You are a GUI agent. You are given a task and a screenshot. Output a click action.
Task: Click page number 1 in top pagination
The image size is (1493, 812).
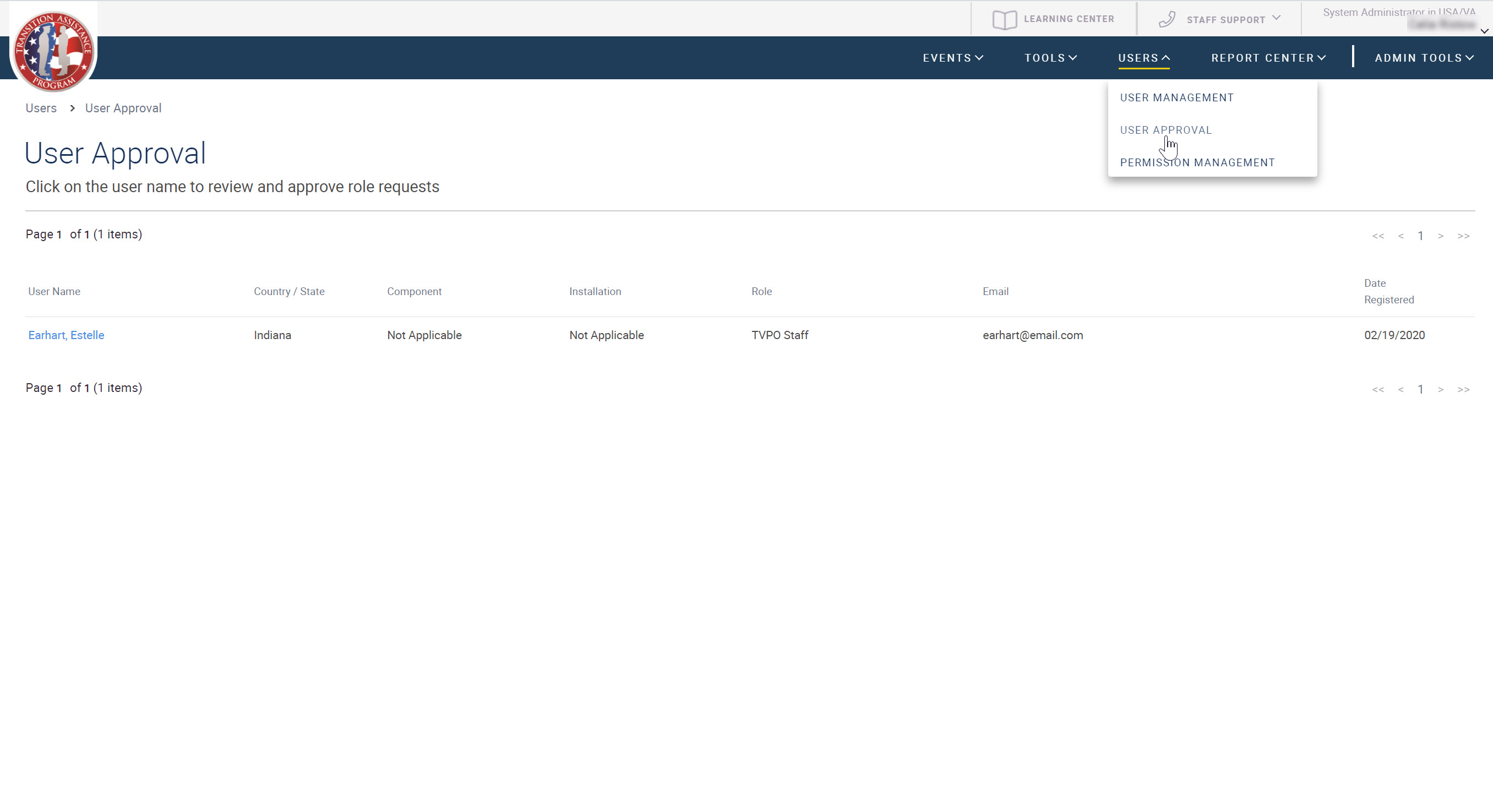1420,236
